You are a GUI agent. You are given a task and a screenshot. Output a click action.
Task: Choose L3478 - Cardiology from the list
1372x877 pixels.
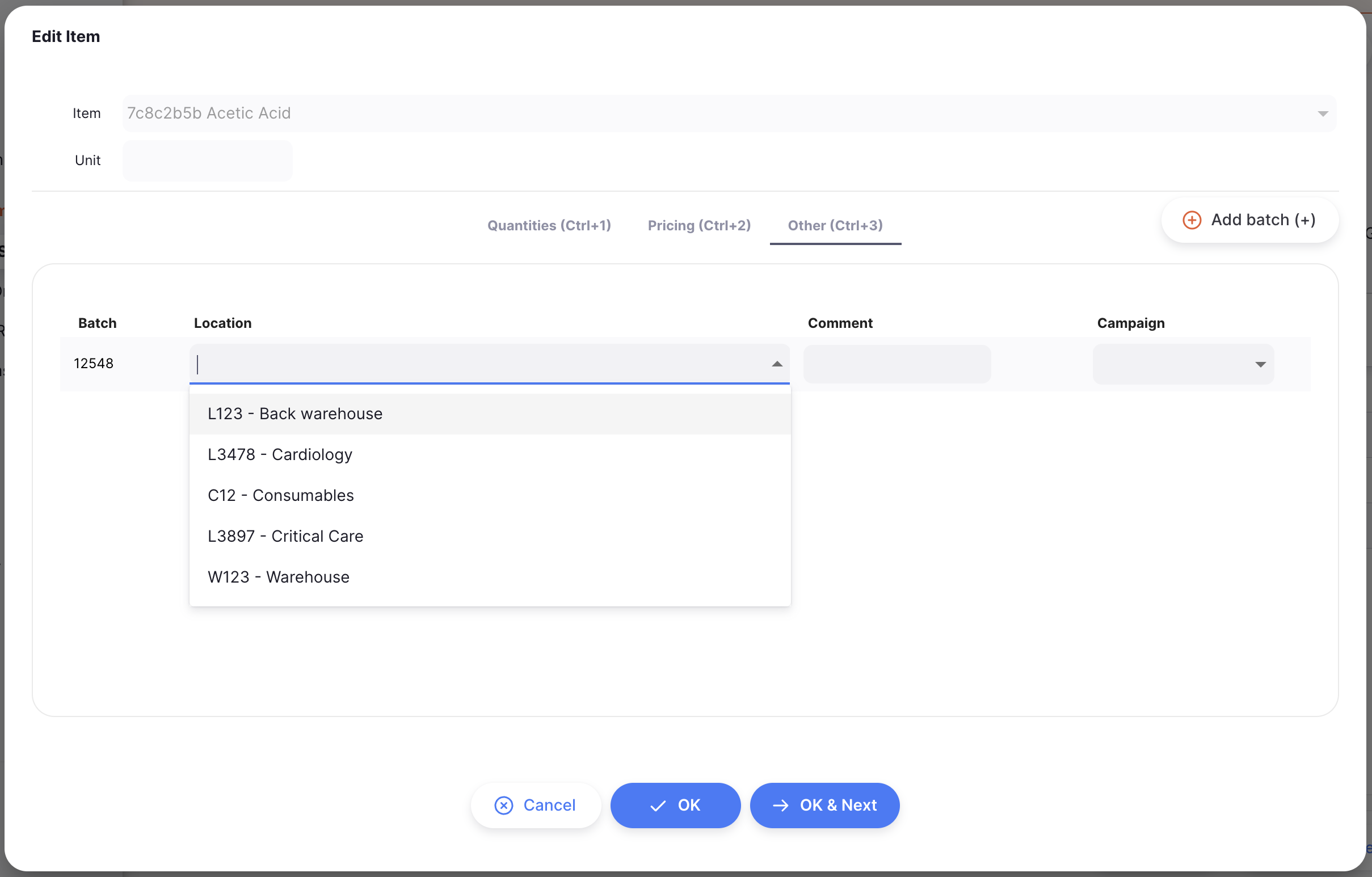point(490,455)
